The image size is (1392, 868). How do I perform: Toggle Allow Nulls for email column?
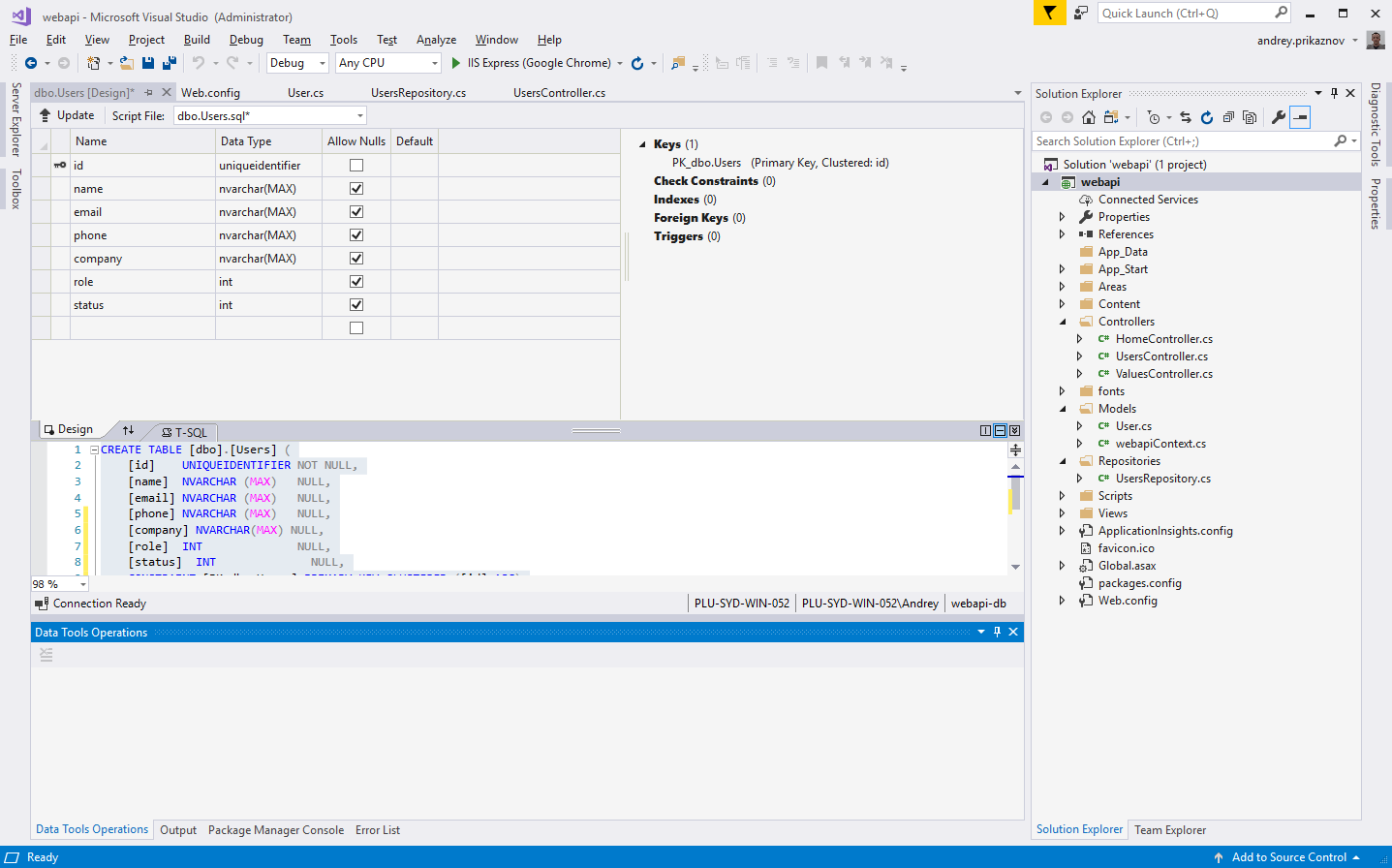(356, 212)
